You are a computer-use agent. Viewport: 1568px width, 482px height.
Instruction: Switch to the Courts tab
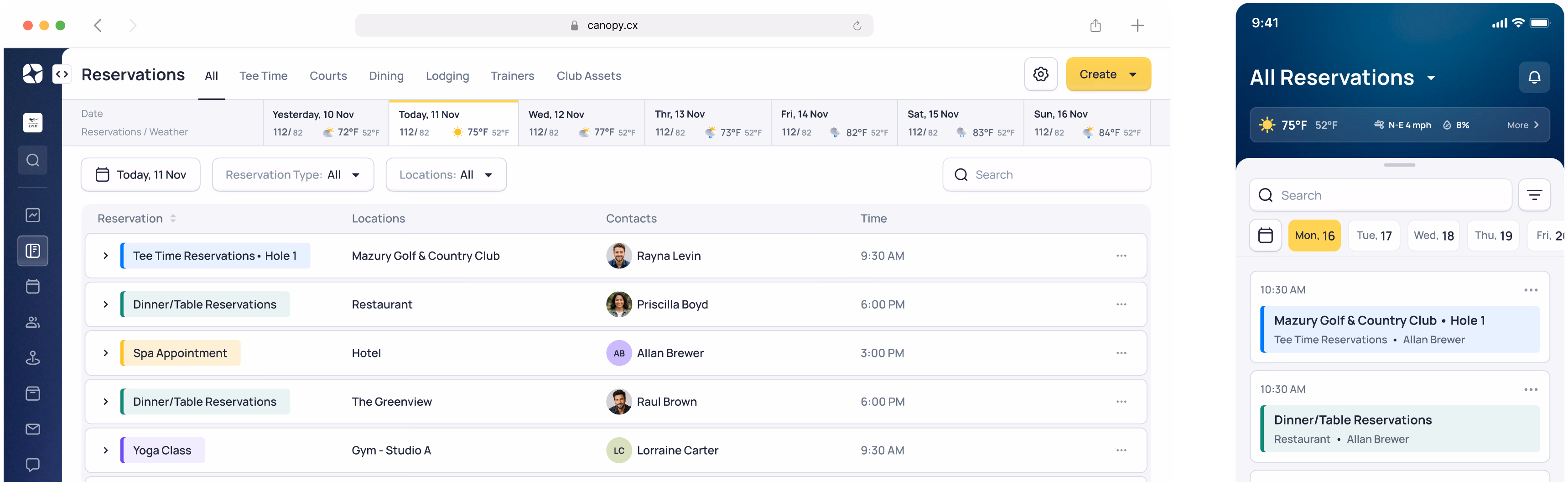328,76
